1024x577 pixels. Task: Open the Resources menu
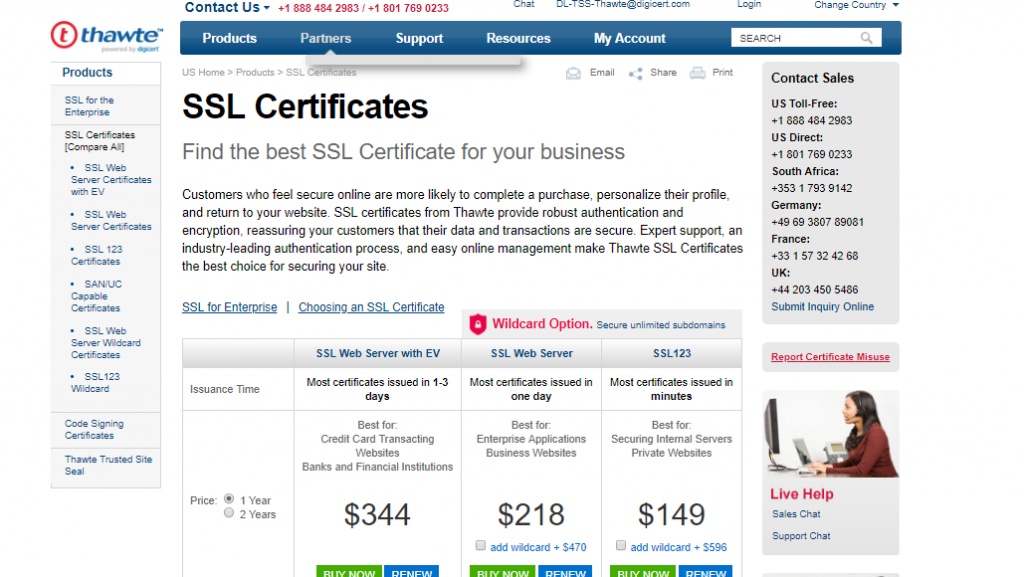click(x=518, y=38)
